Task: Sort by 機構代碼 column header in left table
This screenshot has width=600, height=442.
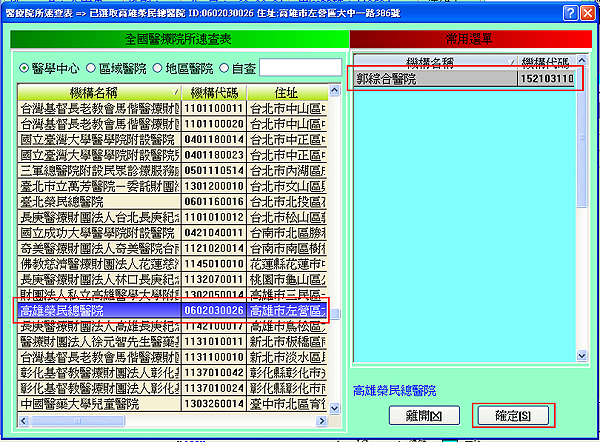Action: click(x=211, y=91)
